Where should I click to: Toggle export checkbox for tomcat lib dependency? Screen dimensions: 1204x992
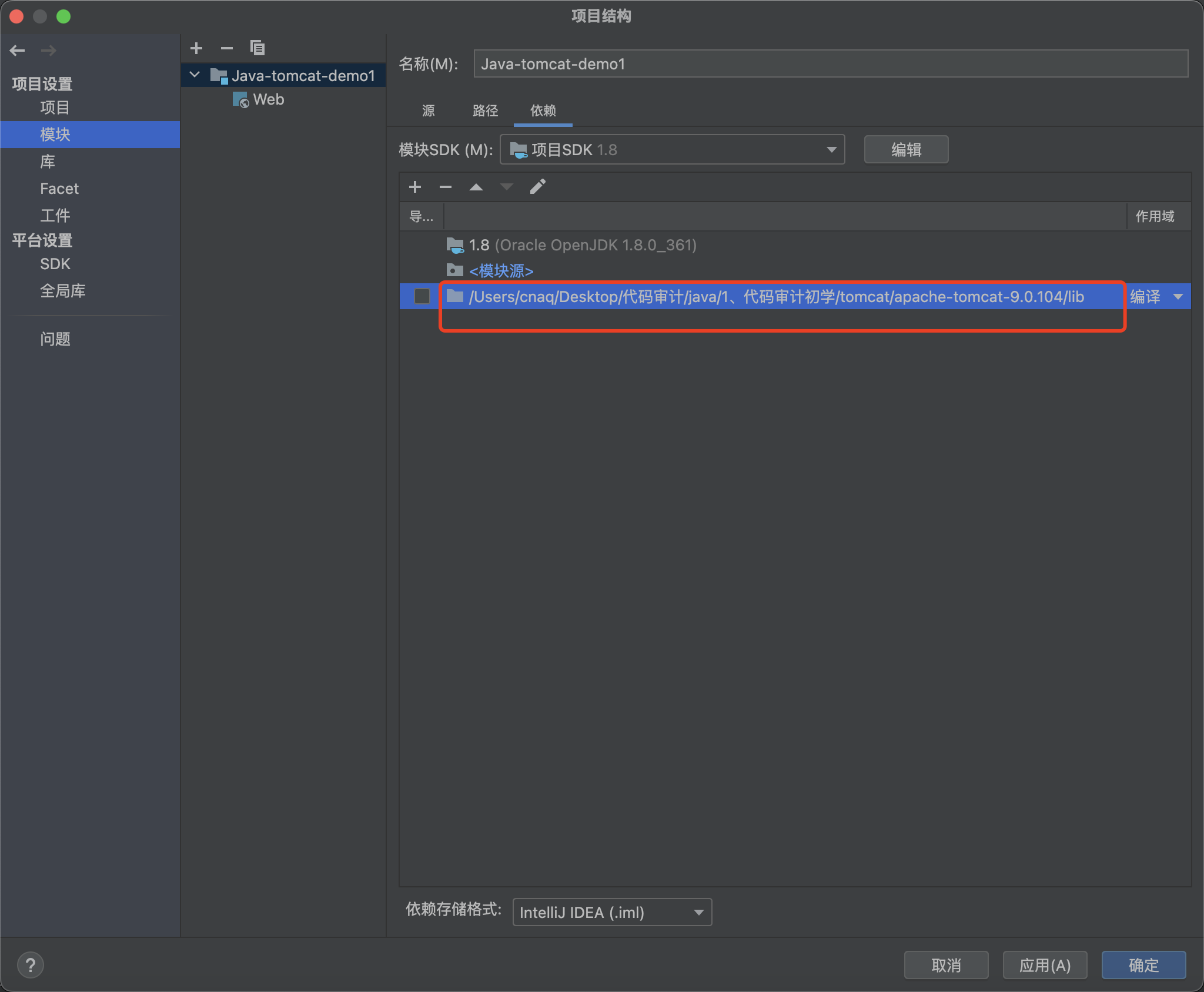[422, 296]
